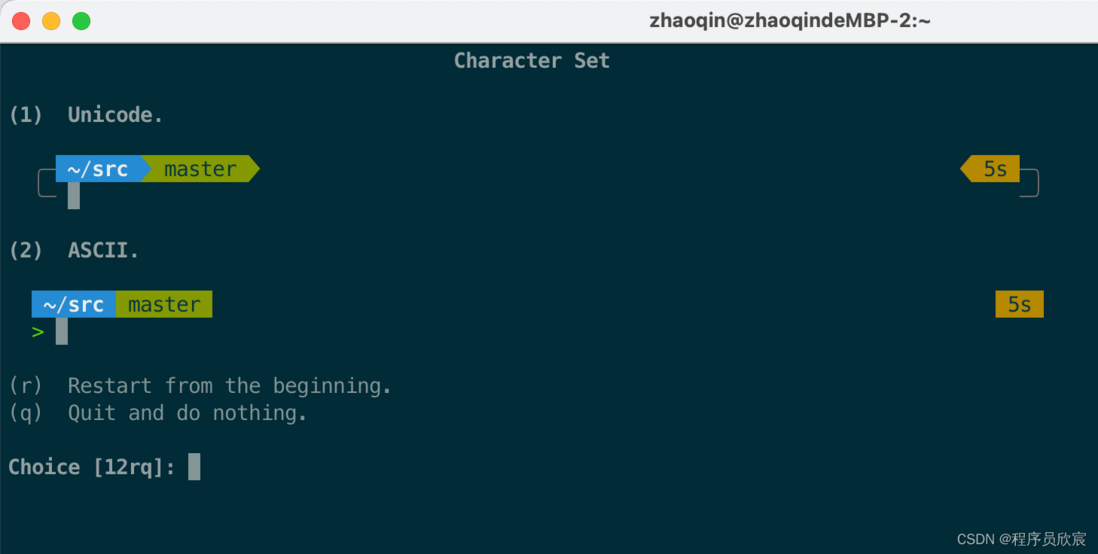Click the window title zhaoqin@zhaoqindeMBP-2:~

790,21
